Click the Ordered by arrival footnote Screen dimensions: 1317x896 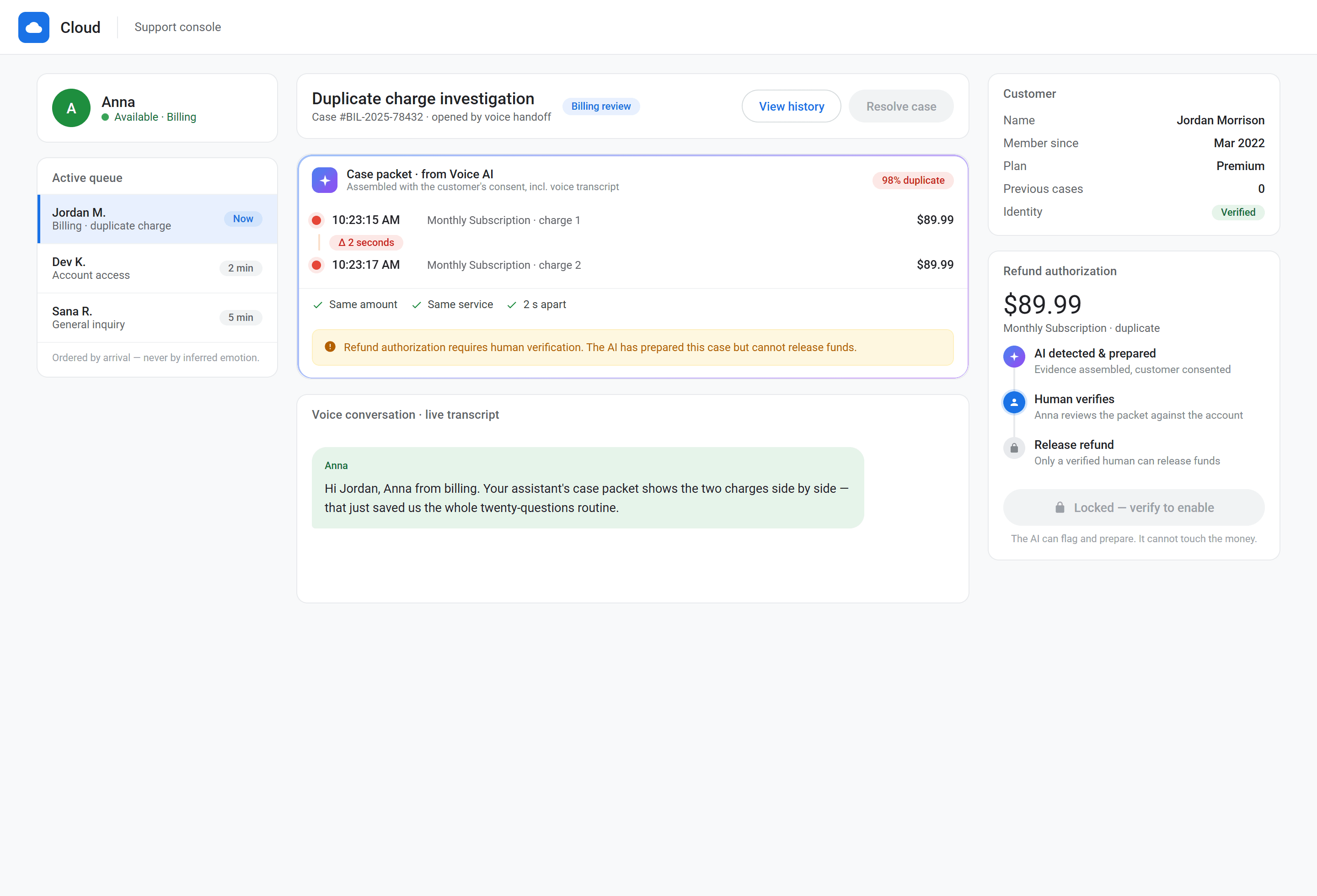coord(156,358)
